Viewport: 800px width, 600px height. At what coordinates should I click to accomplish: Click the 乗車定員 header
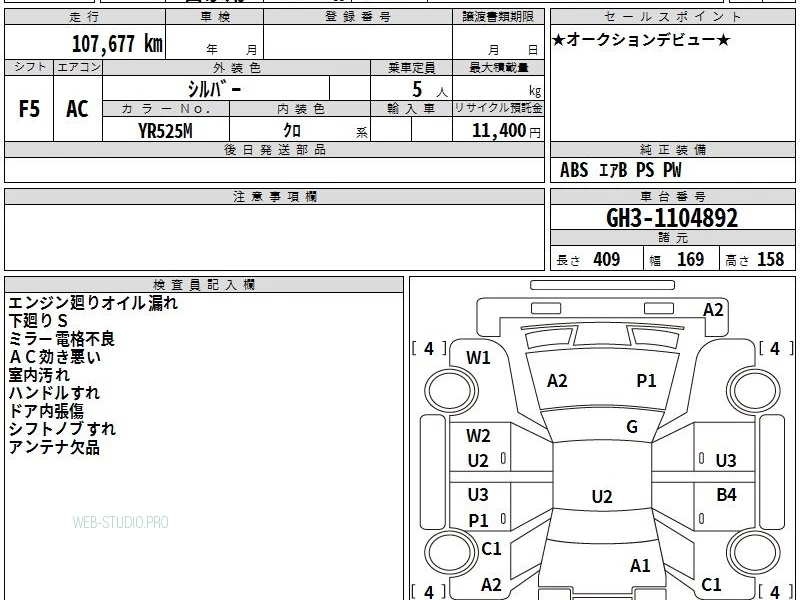(x=411, y=68)
